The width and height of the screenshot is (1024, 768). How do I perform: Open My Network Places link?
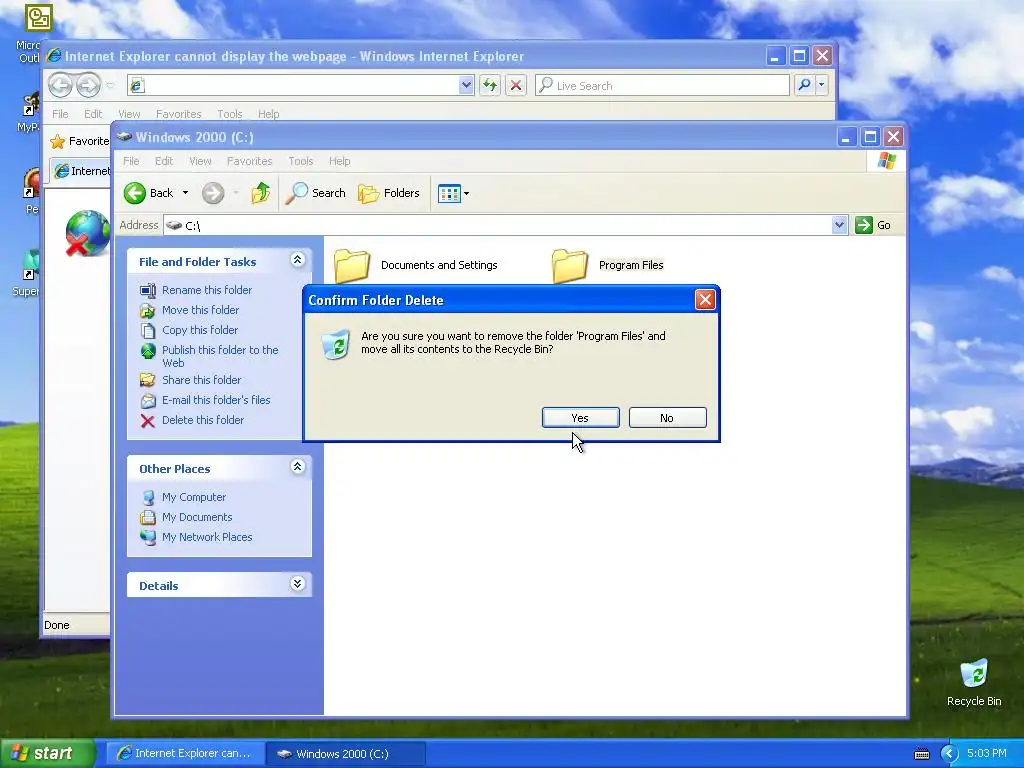coord(207,537)
